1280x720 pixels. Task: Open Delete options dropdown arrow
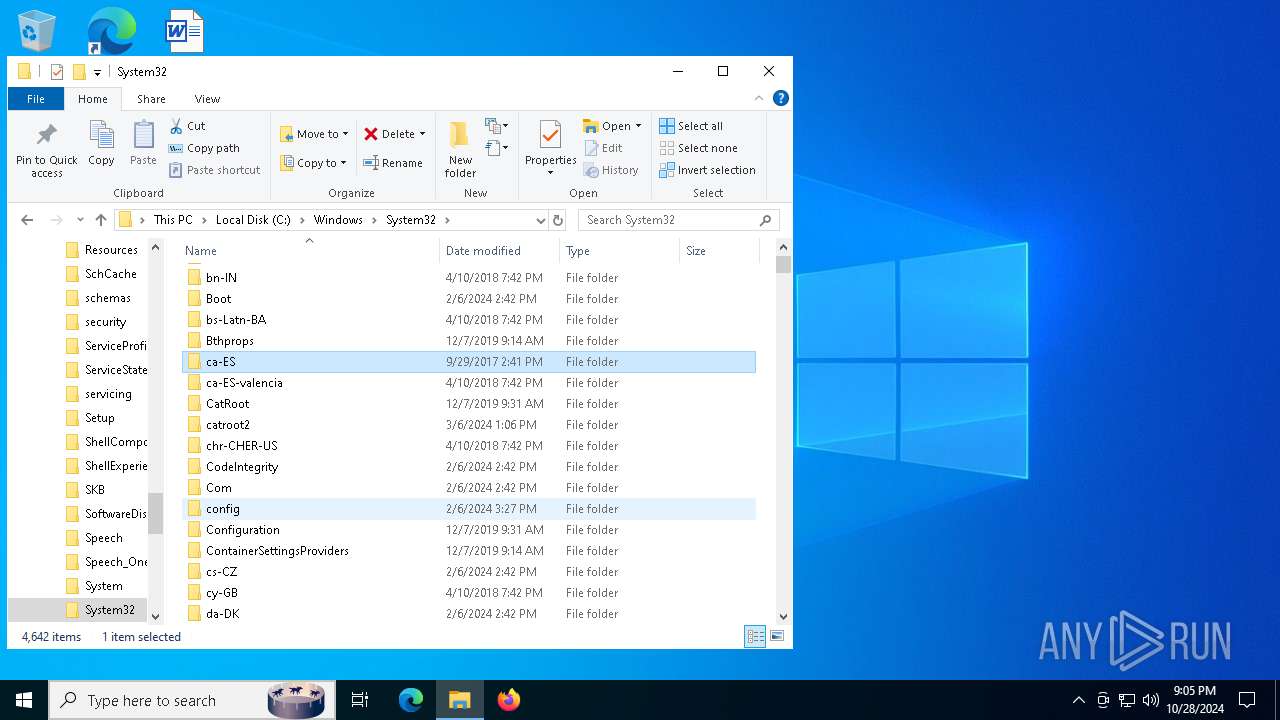(x=422, y=134)
